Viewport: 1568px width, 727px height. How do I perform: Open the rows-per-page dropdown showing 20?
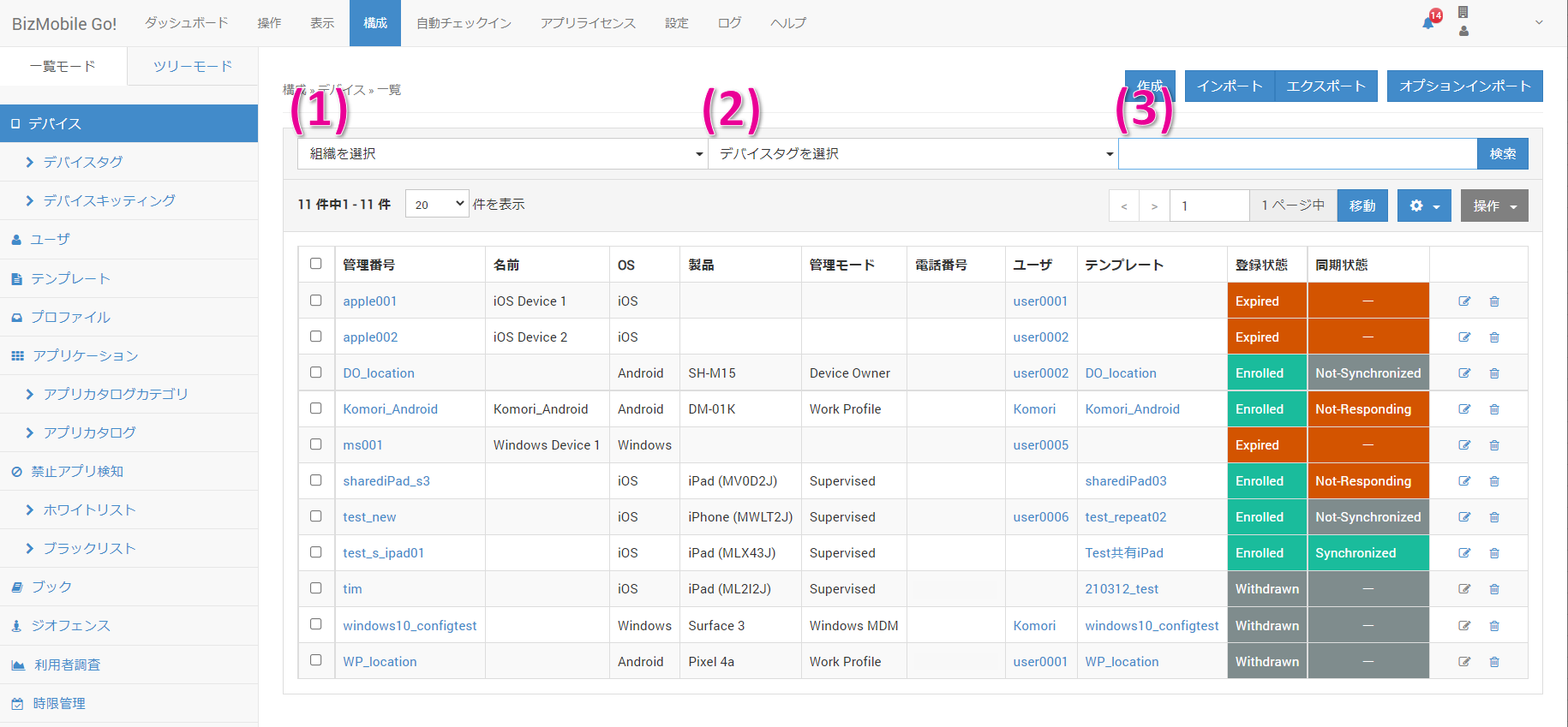[437, 204]
